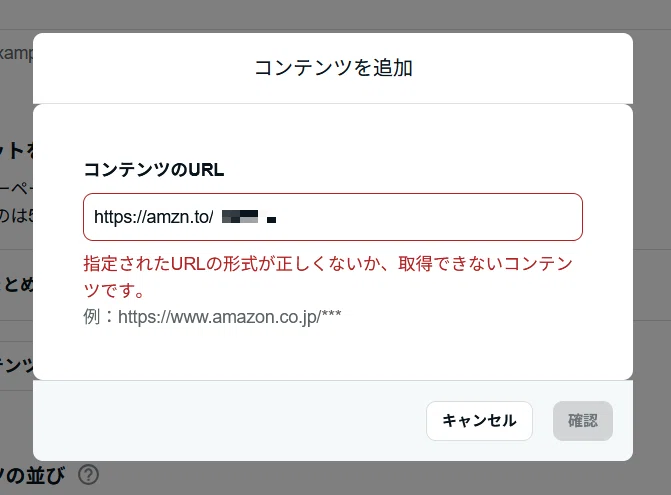The image size is (671, 495).
Task: Click the example amazon.co.jp URL hint
Action: coord(212,317)
